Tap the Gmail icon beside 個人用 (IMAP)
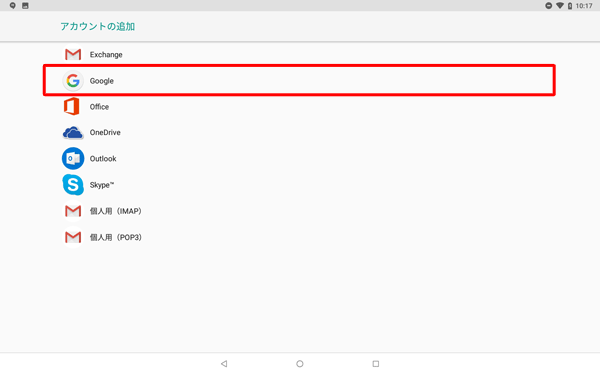 pyautogui.click(x=73, y=211)
